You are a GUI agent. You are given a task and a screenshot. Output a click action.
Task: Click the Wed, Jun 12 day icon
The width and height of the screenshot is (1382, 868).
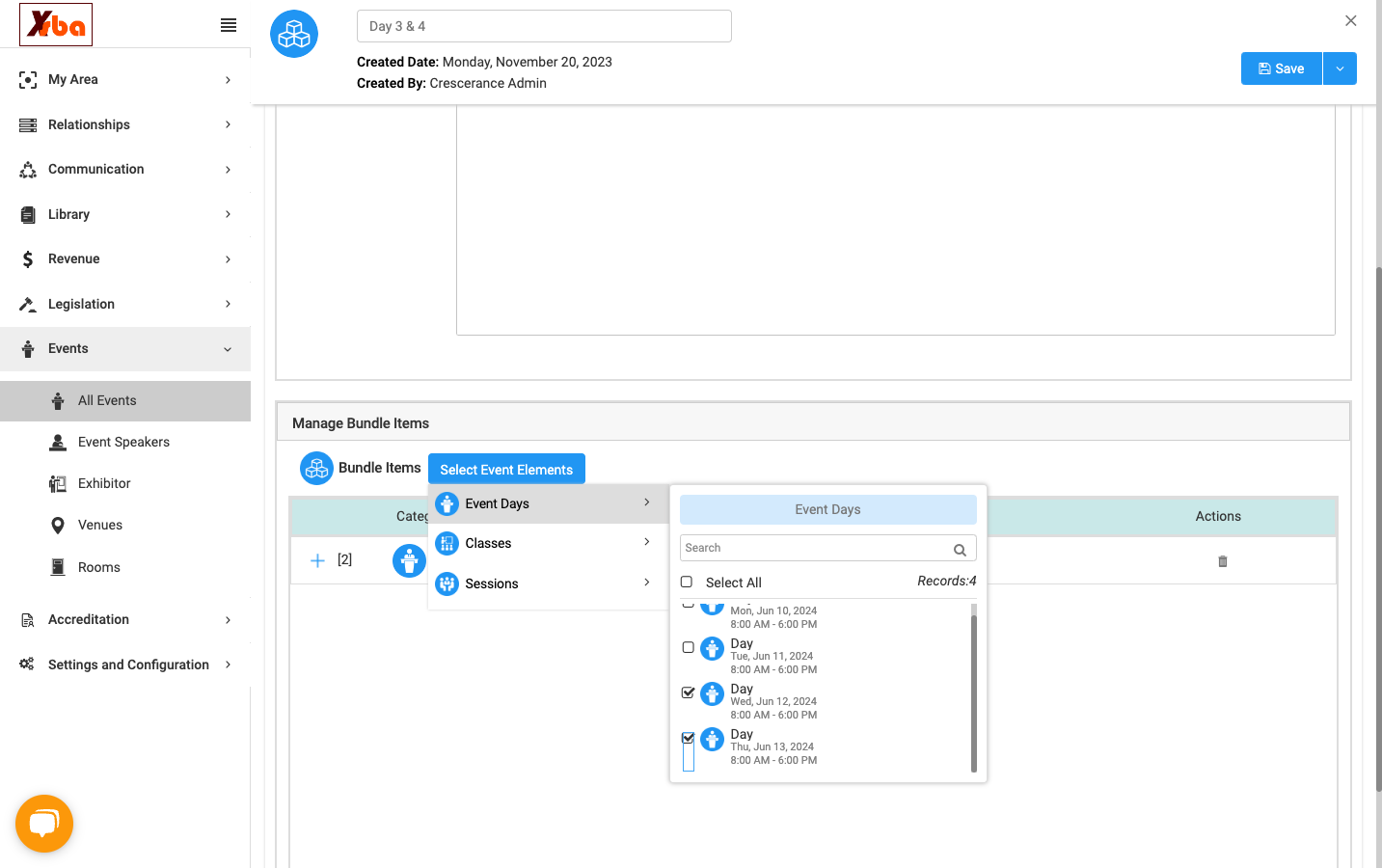[712, 694]
